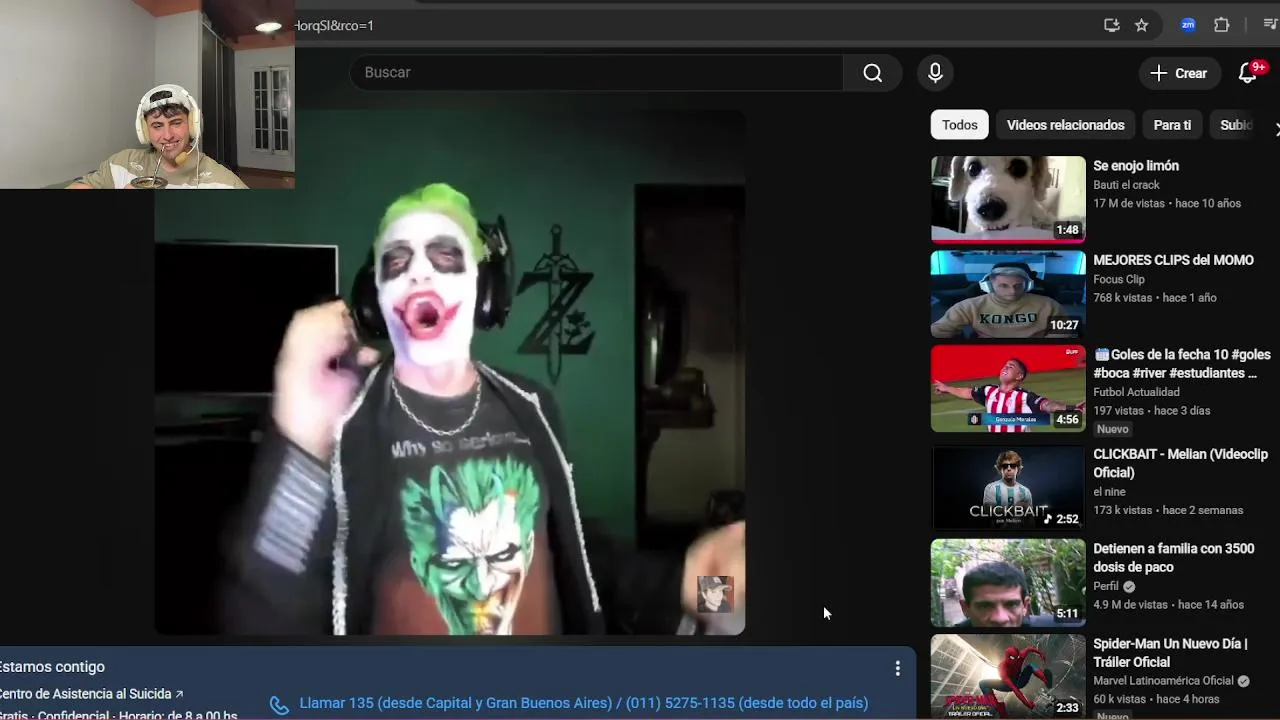Click channel name el nine
This screenshot has width=1280, height=720.
click(x=1109, y=492)
